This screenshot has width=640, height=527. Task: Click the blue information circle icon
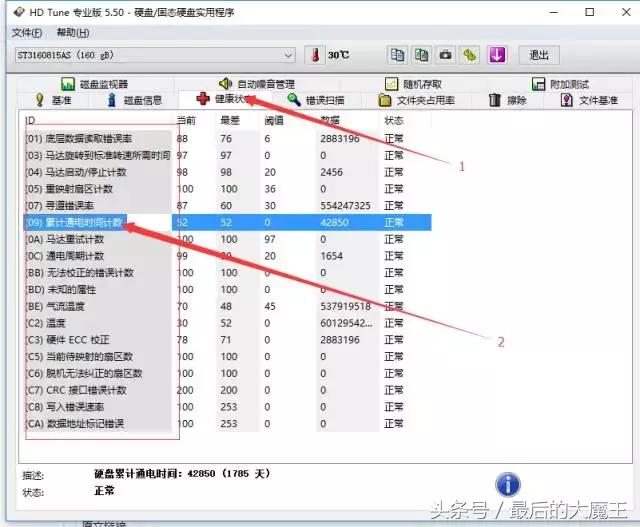(x=508, y=485)
